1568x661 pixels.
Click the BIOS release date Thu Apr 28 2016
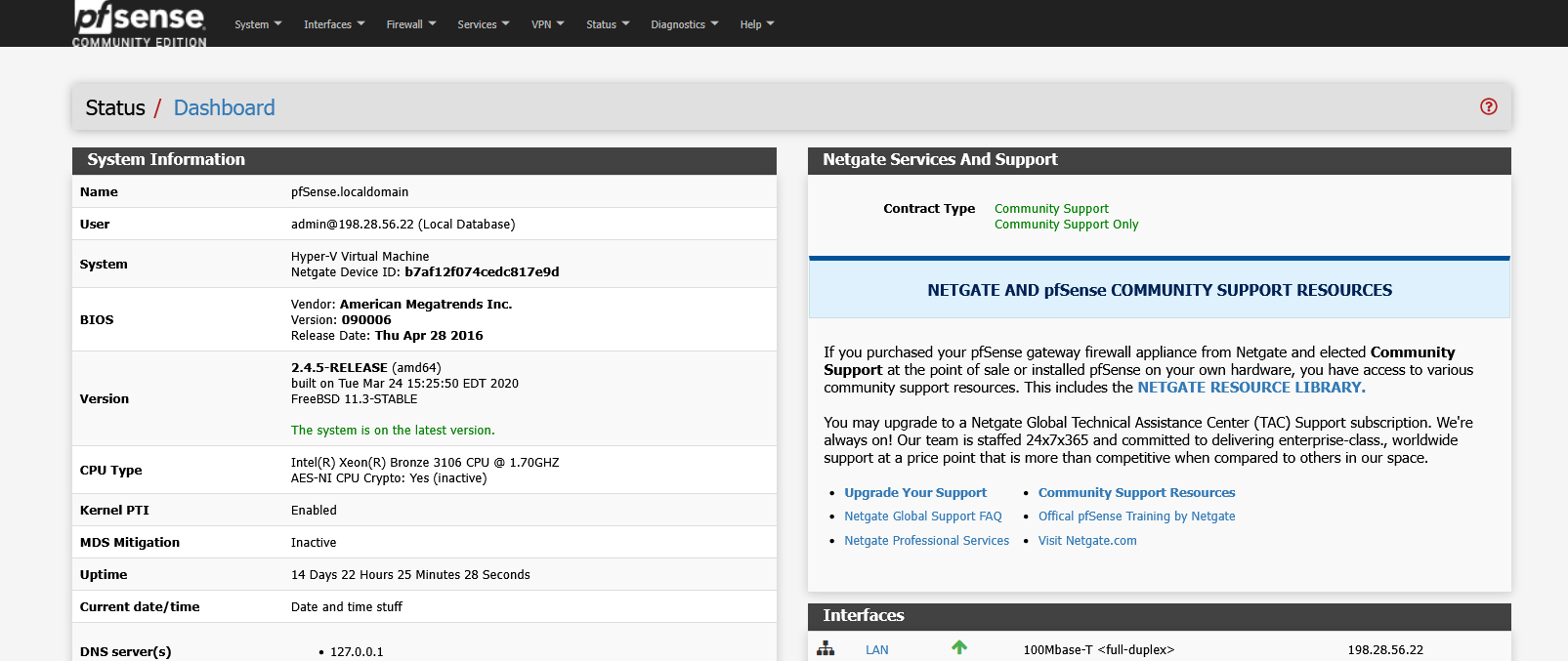[x=429, y=336]
